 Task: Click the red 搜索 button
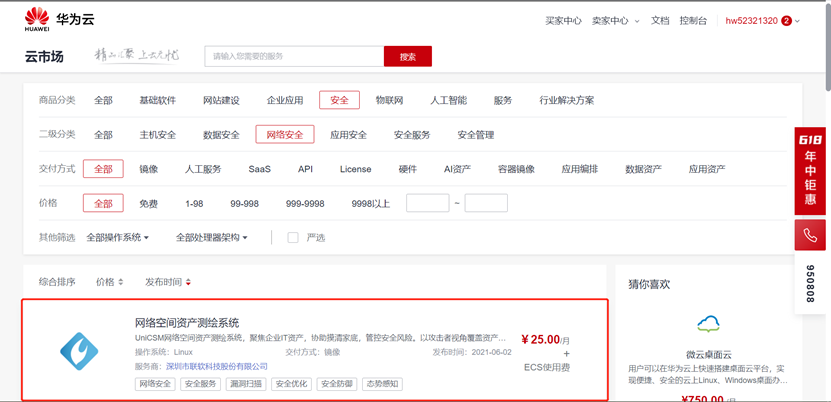coord(407,57)
